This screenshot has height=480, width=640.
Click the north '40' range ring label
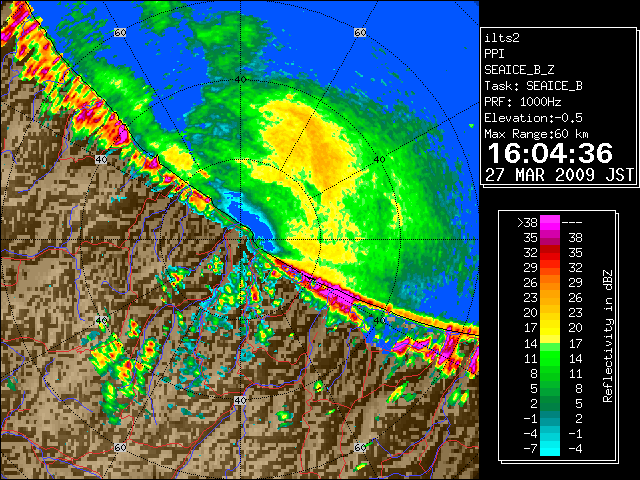click(x=240, y=80)
